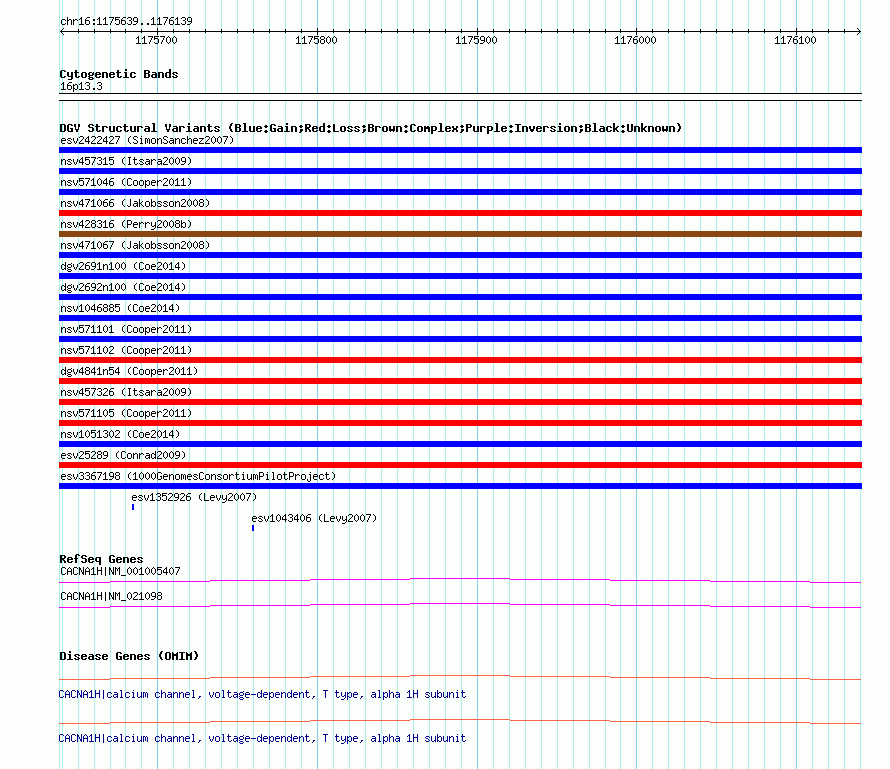The height and width of the screenshot is (769, 890).
Task: Click the 16p13.3 band label
Action: [81, 86]
